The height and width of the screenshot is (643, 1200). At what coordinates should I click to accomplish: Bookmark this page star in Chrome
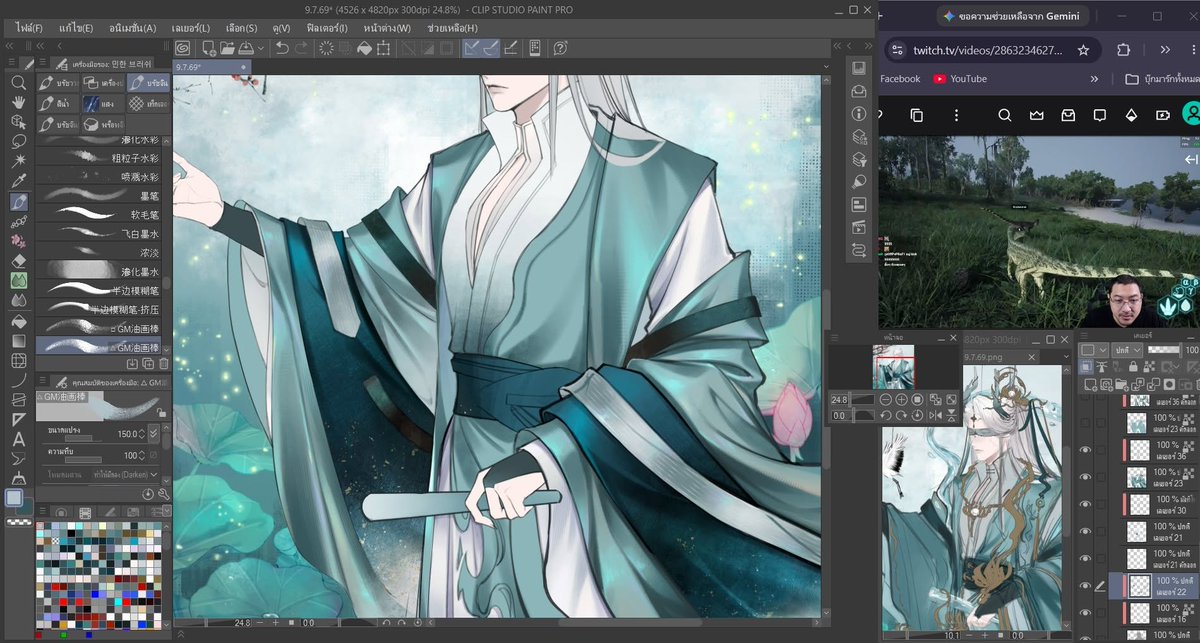pos(1083,50)
